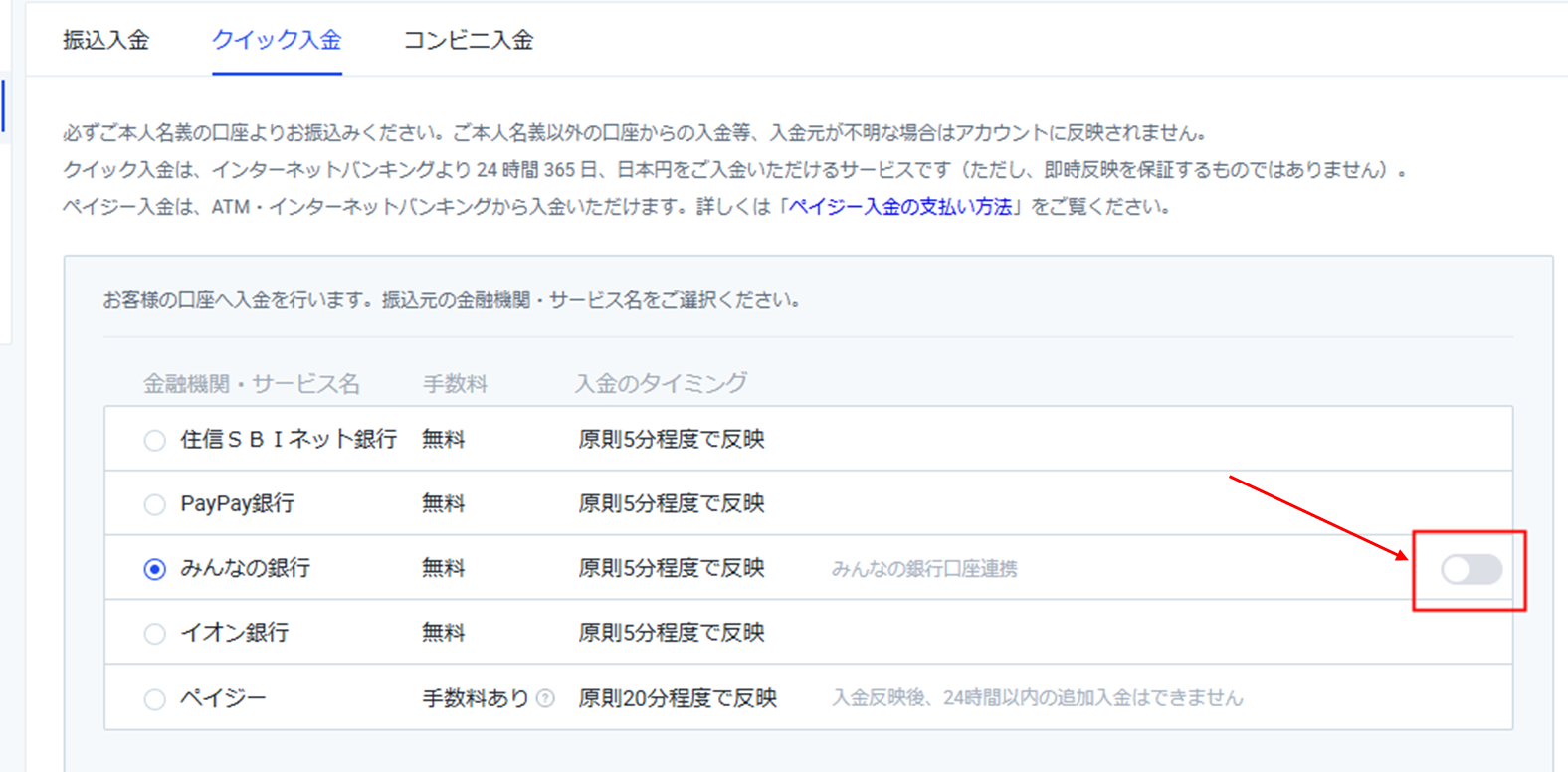Open the fee help icon beside 手数料あり
This screenshot has height=772, width=1568.
(x=545, y=698)
